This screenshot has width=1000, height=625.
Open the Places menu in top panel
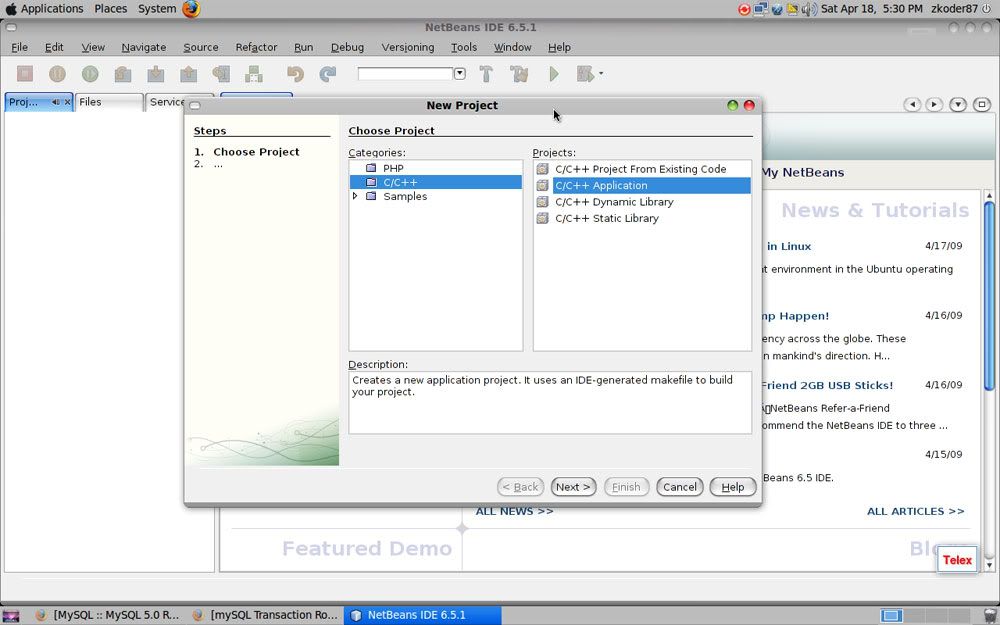click(x=110, y=9)
